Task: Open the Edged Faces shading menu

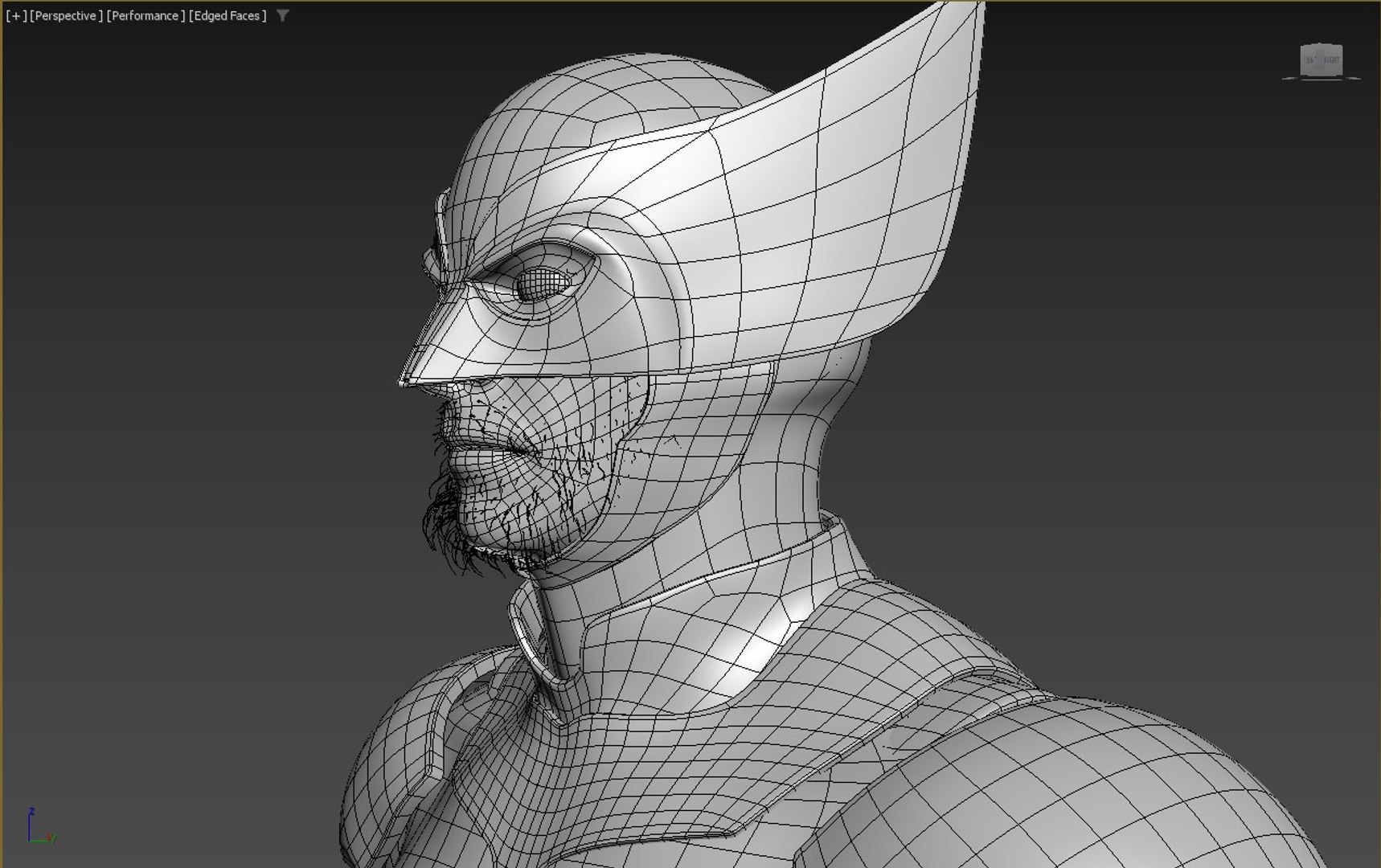Action: (x=227, y=15)
